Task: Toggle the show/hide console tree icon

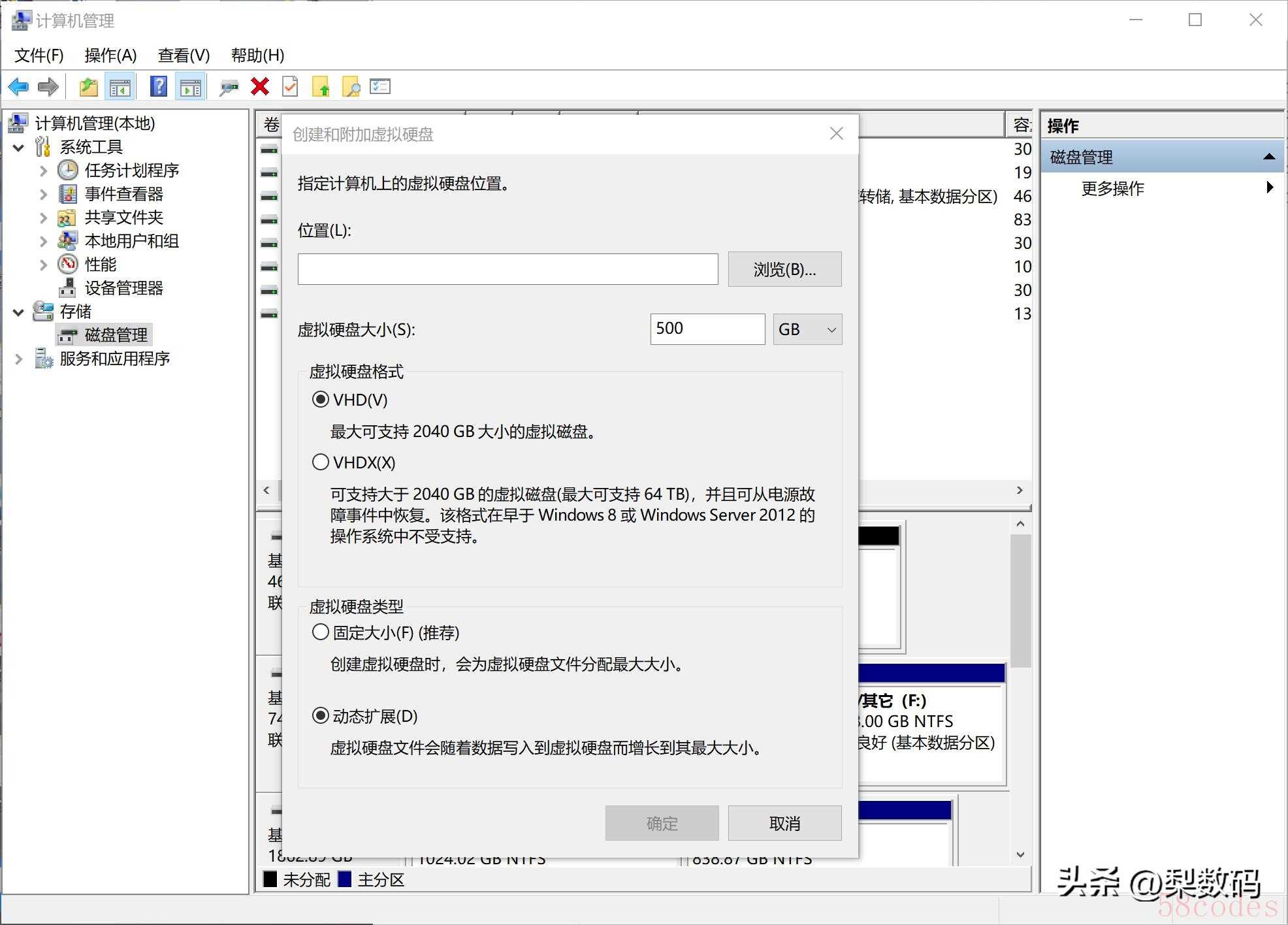Action: (120, 87)
